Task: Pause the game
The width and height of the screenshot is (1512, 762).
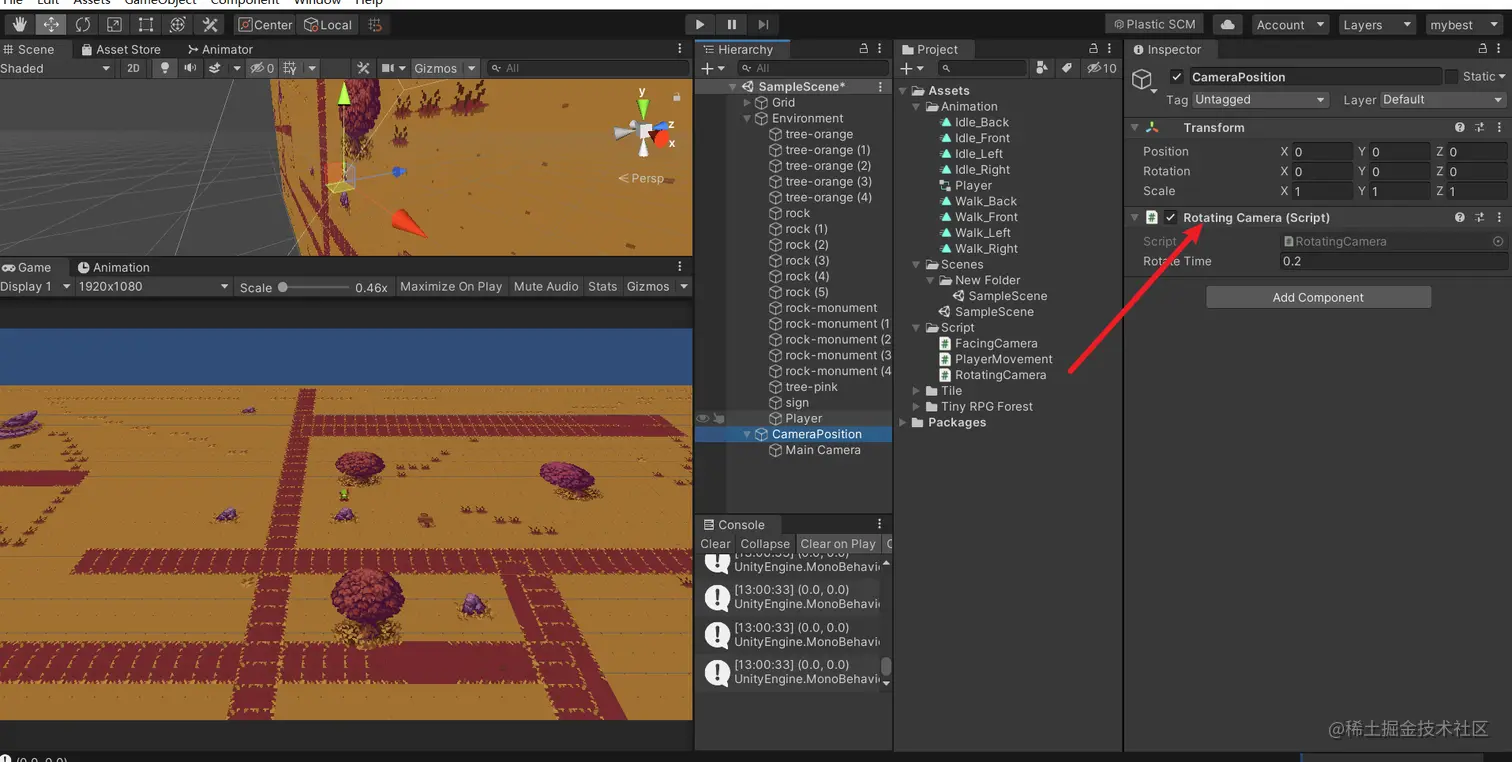Action: (731, 24)
